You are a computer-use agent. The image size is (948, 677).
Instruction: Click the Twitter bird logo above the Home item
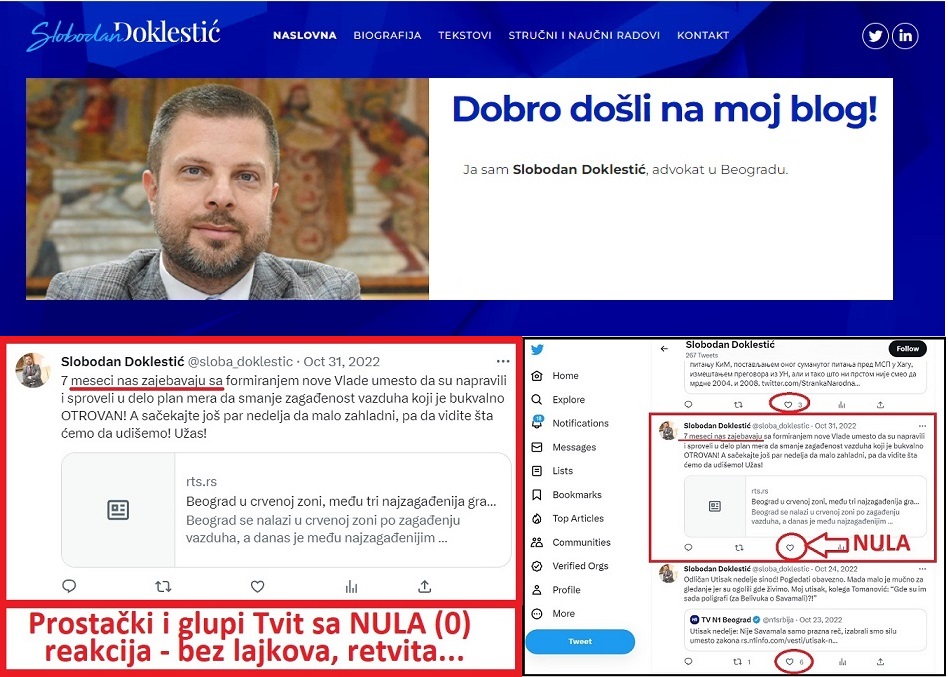[x=538, y=350]
